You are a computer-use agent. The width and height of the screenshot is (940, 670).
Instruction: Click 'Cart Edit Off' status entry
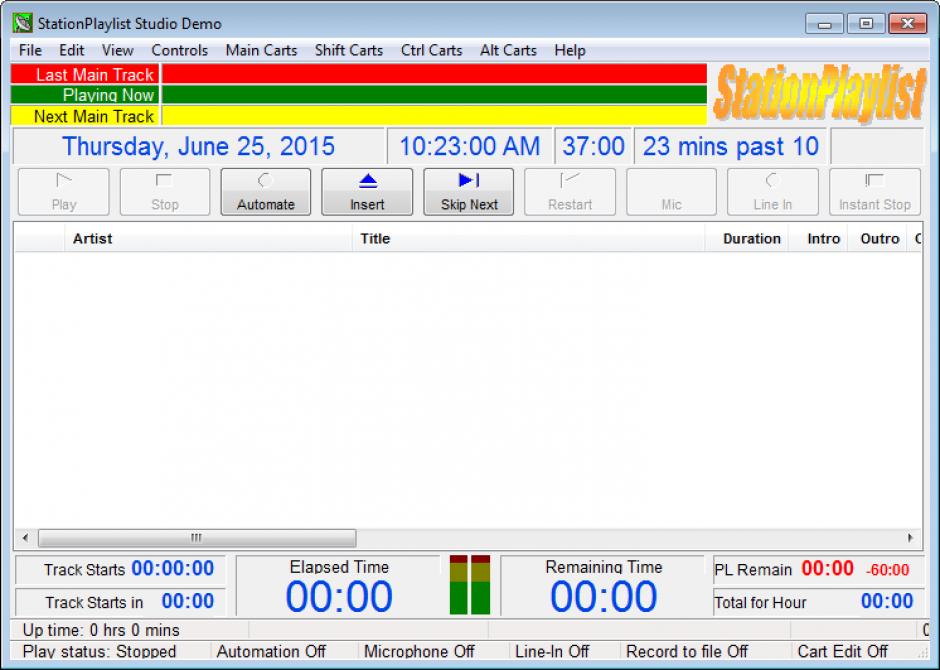coord(842,651)
